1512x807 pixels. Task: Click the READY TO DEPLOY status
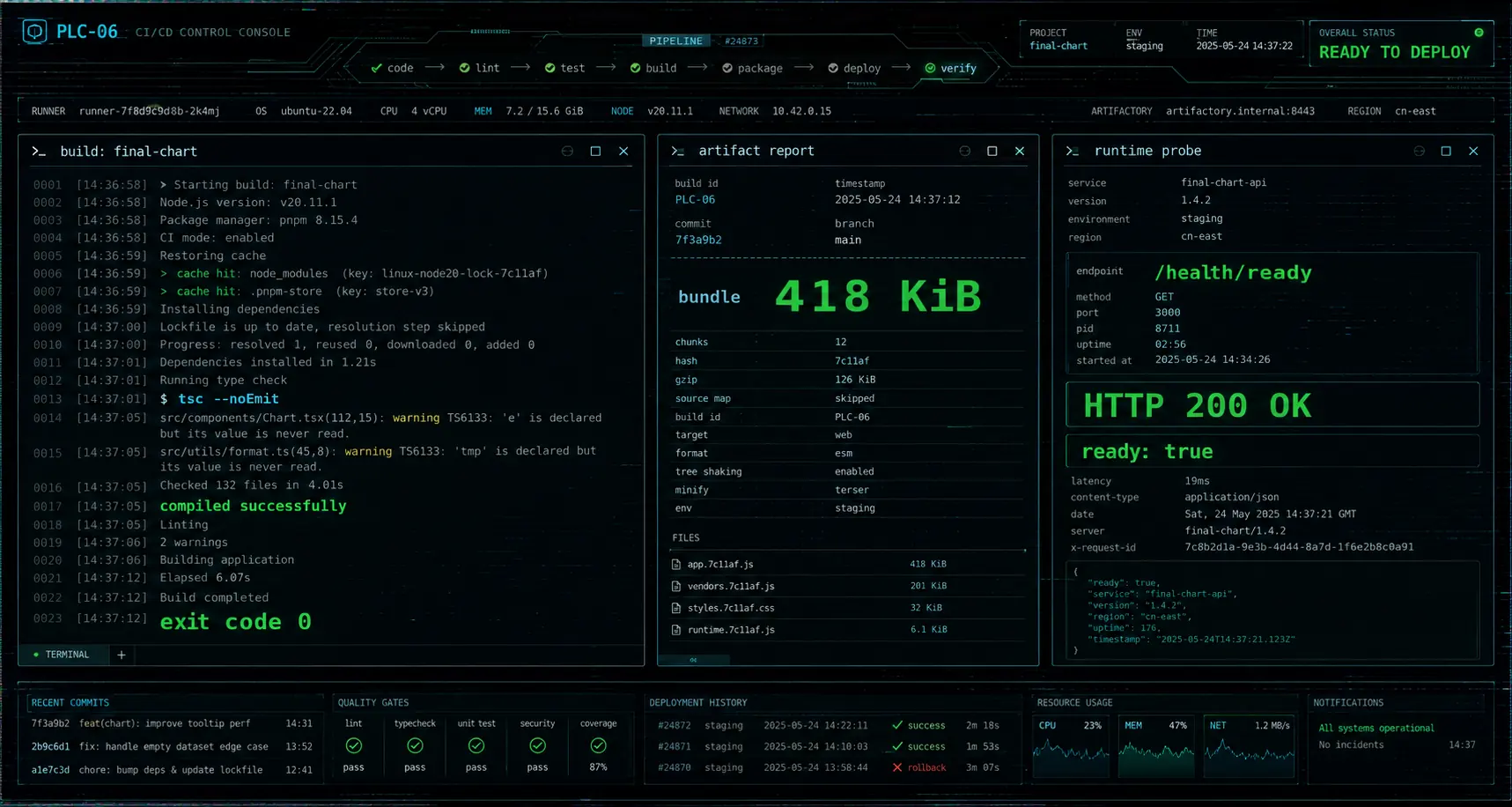pyautogui.click(x=1395, y=52)
